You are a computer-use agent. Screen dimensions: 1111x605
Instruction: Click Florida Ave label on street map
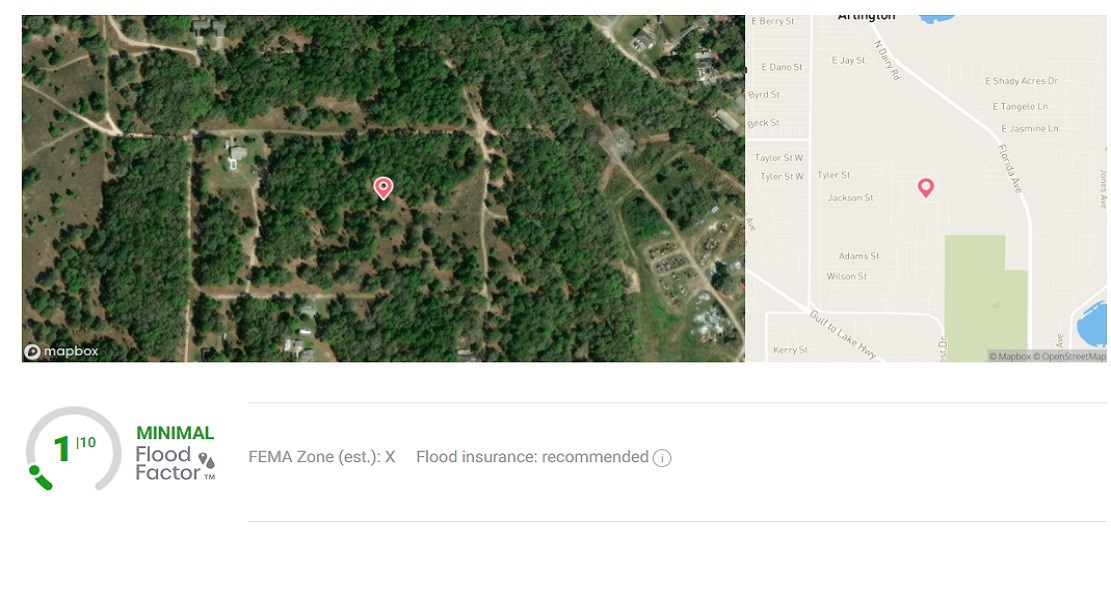tap(1010, 168)
